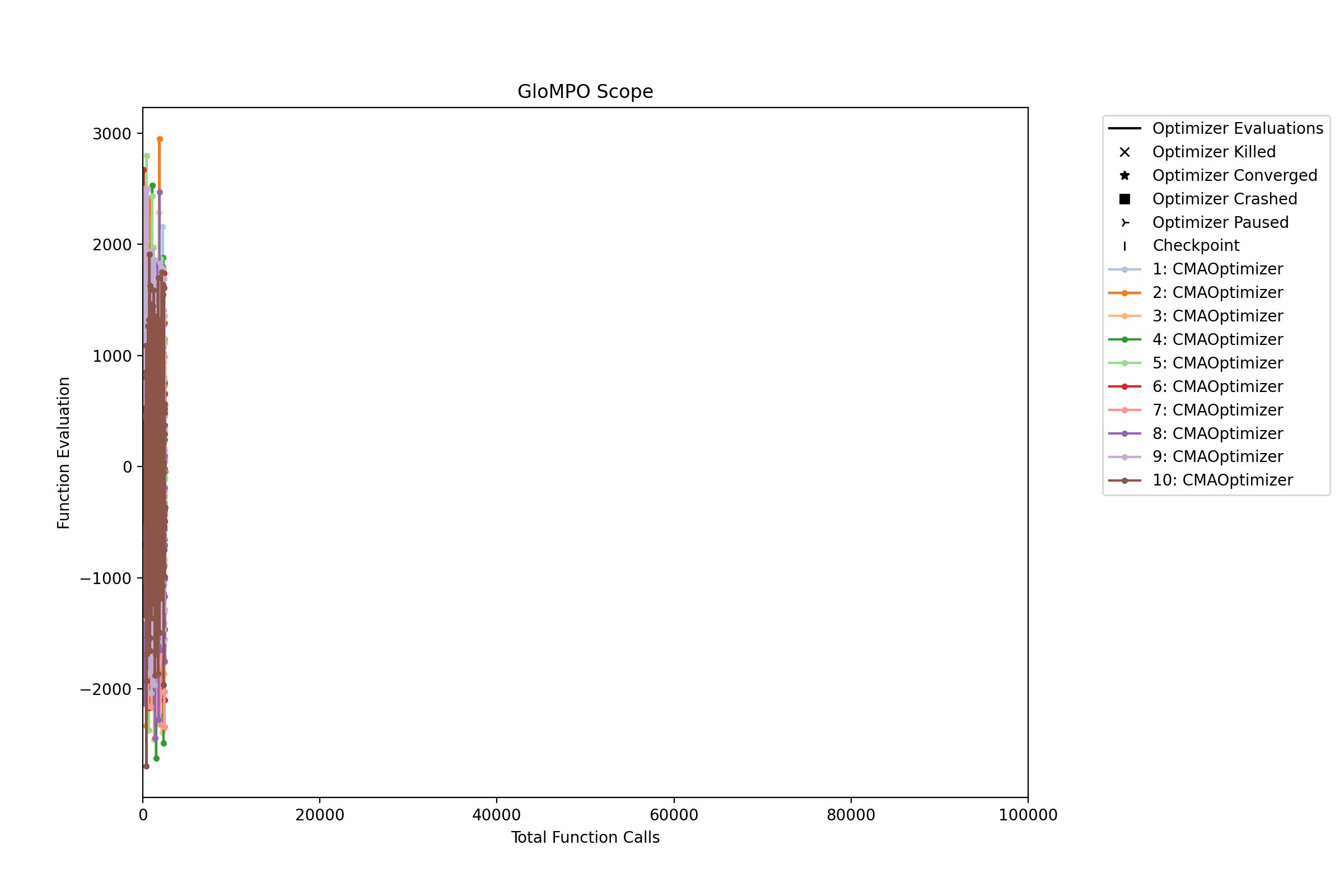Click the Function Evaluation y-axis label
Screen dimensions: 1344x896
(x=63, y=452)
